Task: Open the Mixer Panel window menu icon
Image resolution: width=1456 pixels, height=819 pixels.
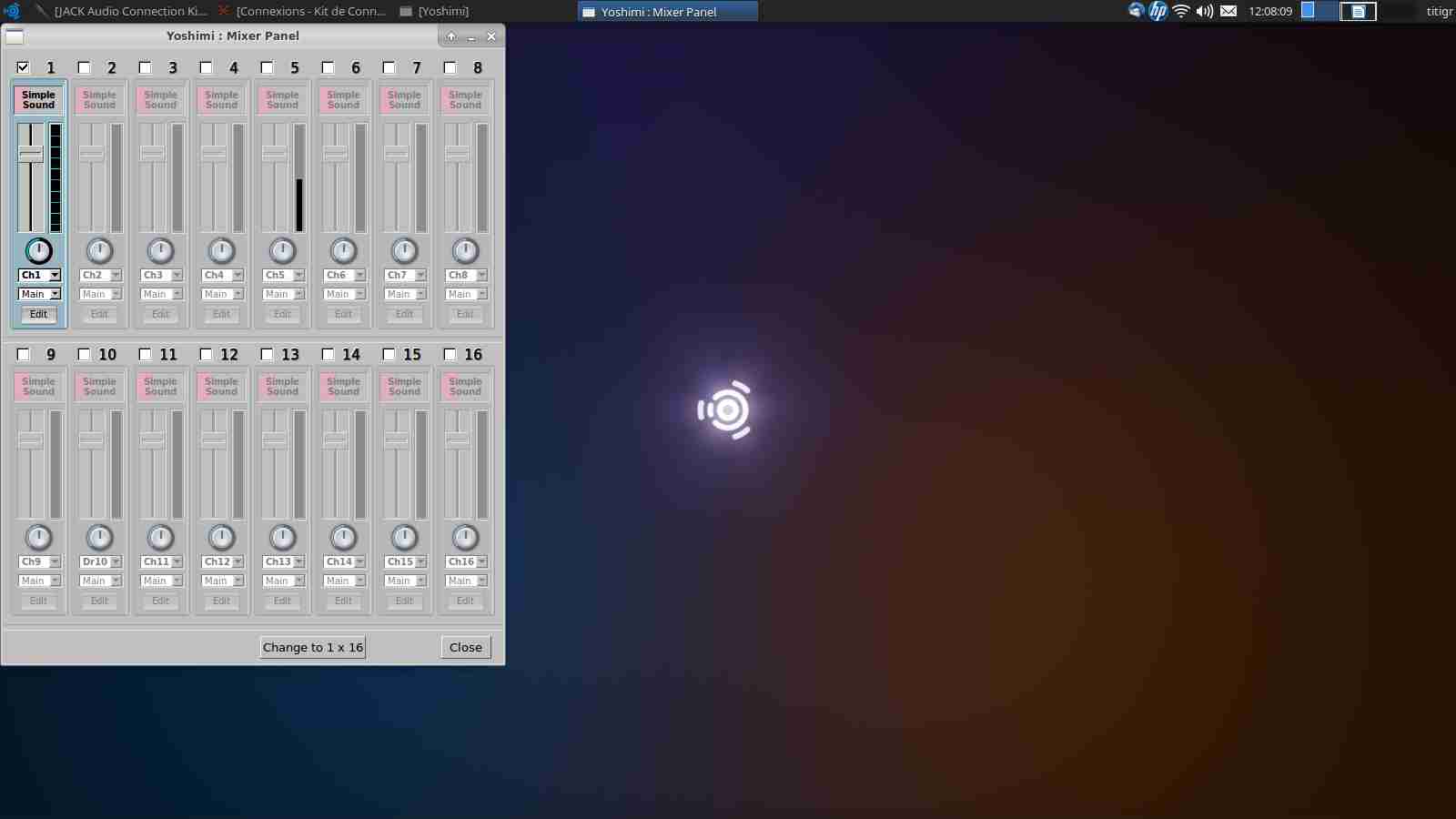Action: 15,36
